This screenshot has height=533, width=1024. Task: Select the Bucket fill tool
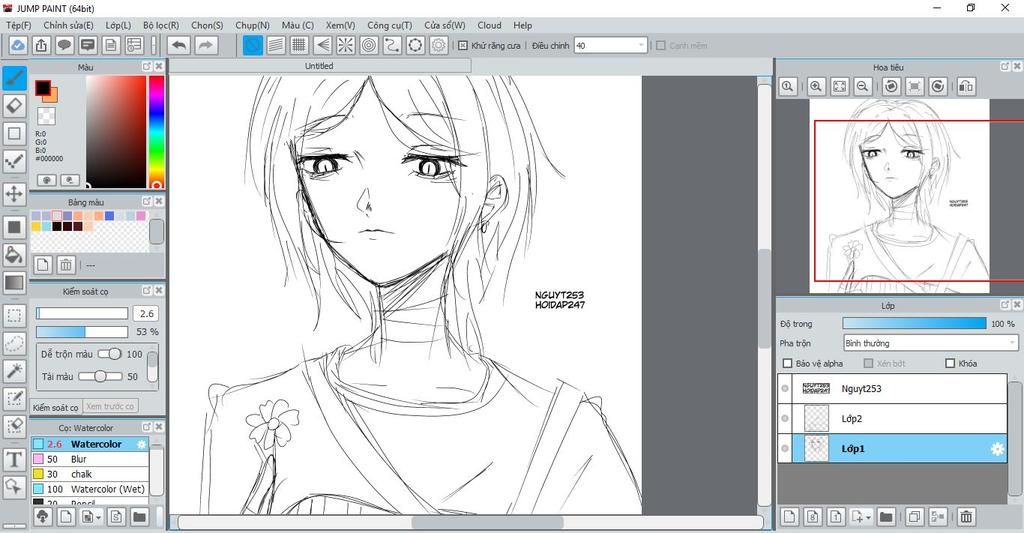pyautogui.click(x=14, y=255)
